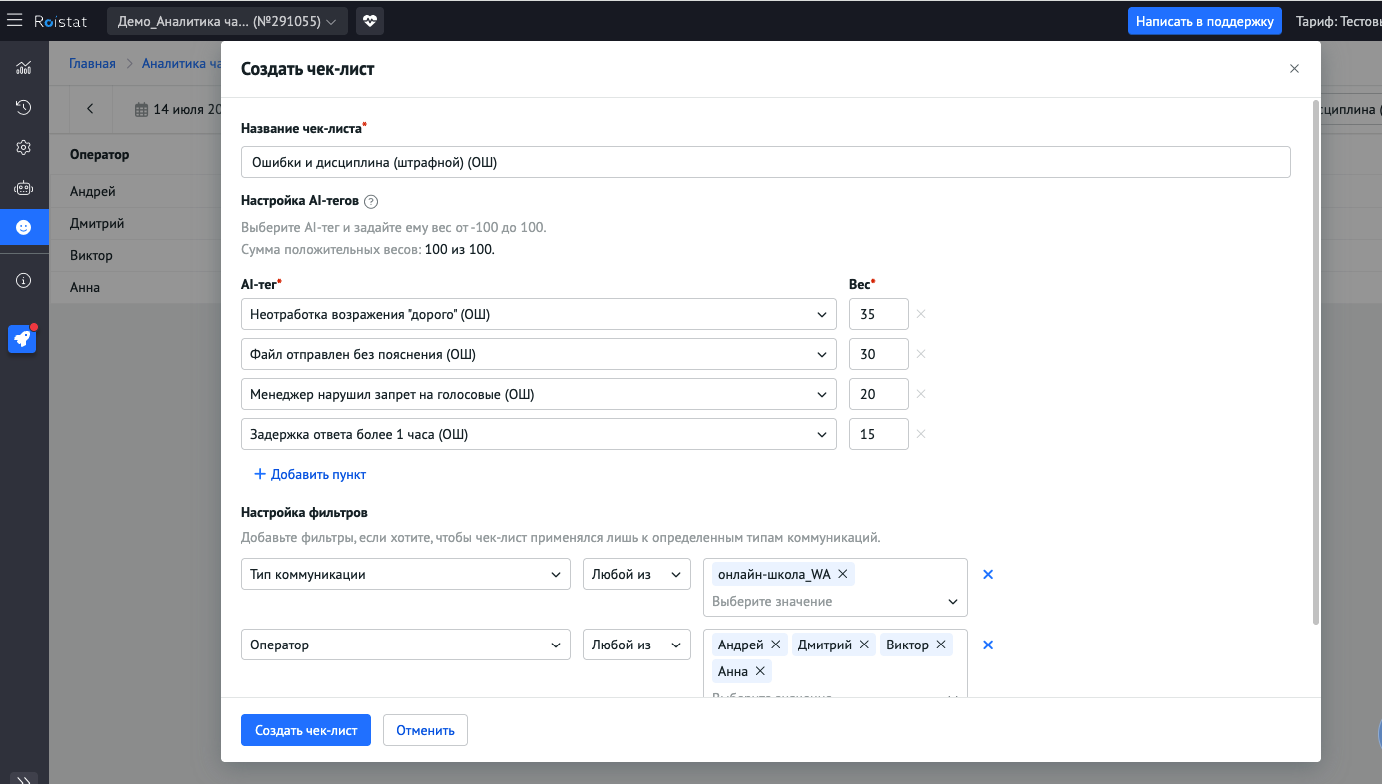
Task: Click the history clock sidebar icon
Action: [24, 107]
